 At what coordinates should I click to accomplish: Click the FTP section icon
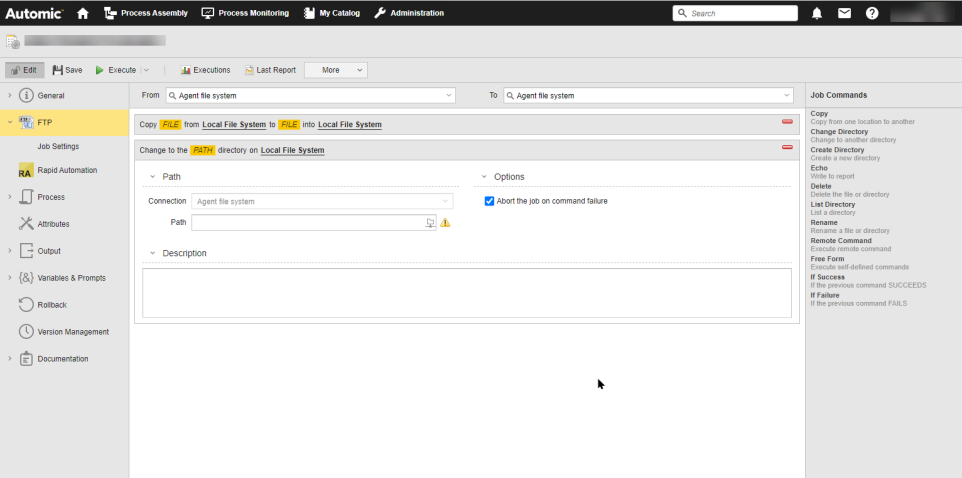(x=26, y=122)
